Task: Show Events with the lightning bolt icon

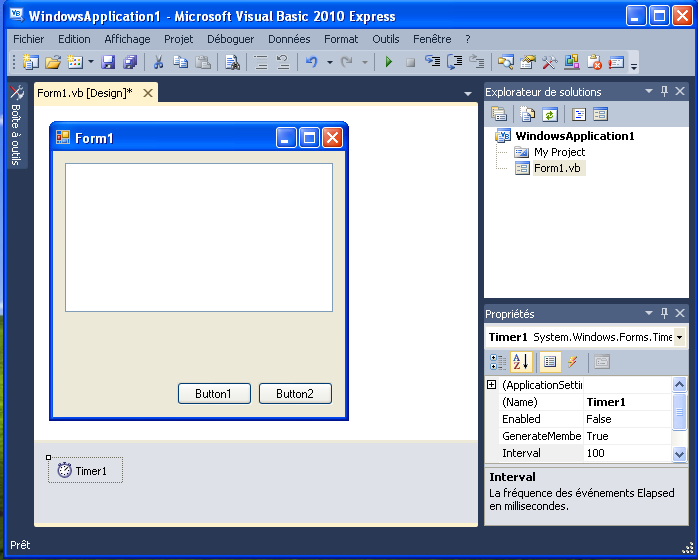Action: 573,362
